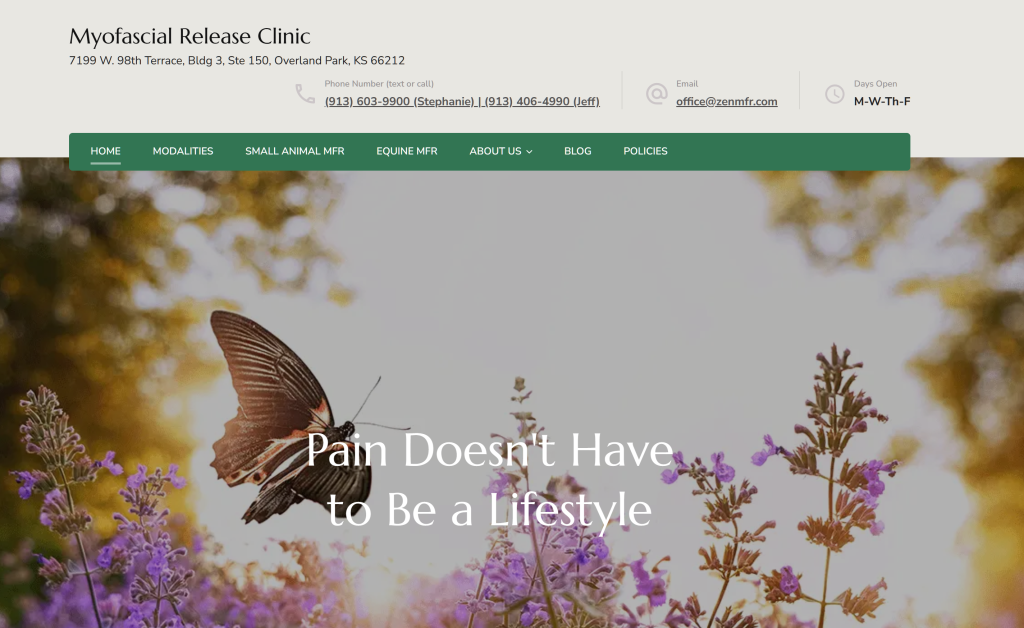Open Small Animal MFR page

[x=295, y=151]
